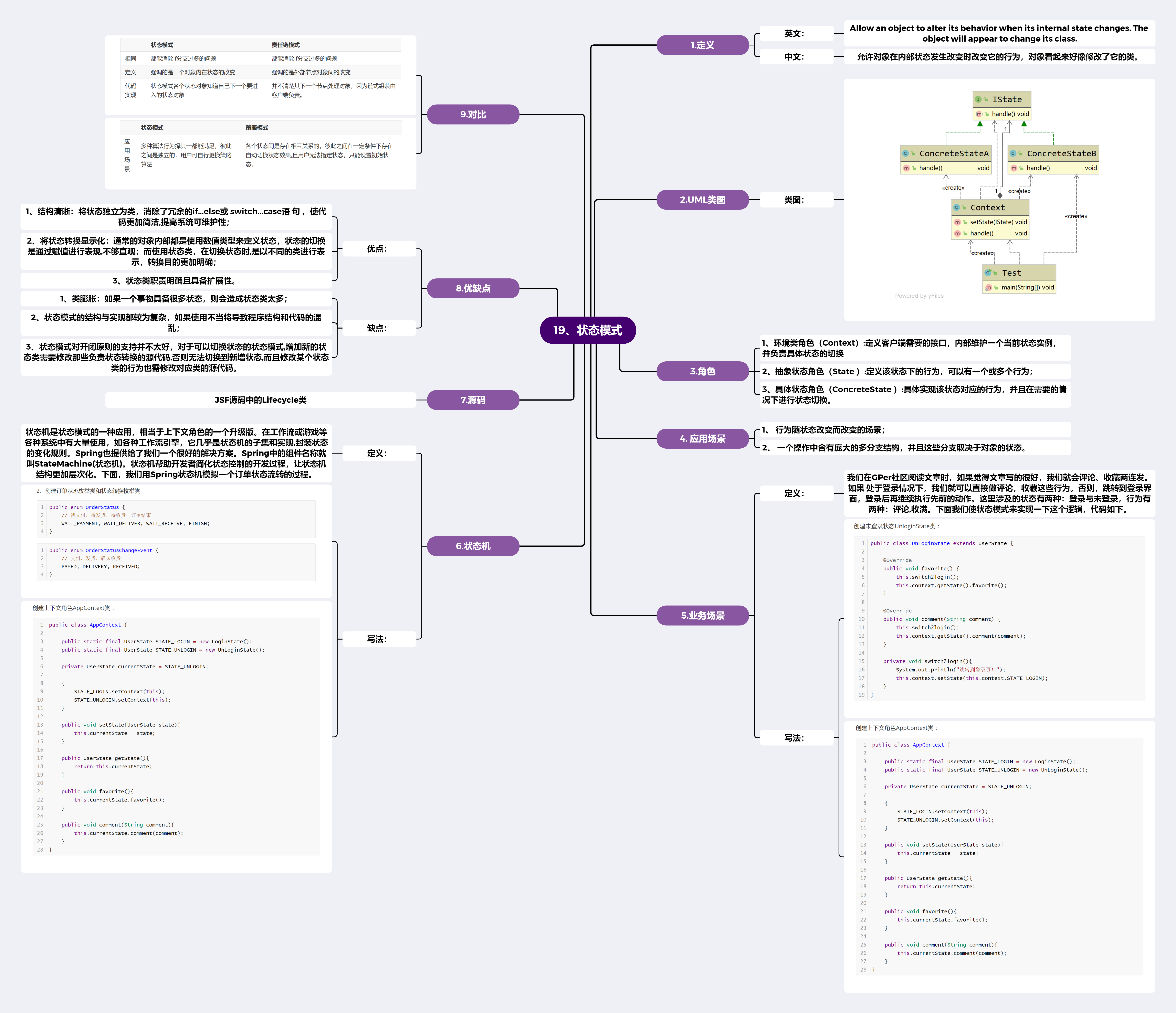
Task: Click the business scenario paragraph '我们在GPer社区阅读文章时'
Action: point(999,494)
